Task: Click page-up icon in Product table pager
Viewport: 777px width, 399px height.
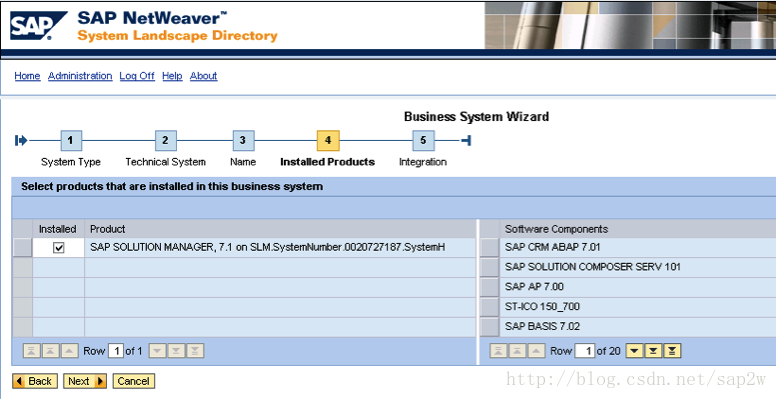Action: pyautogui.click(x=50, y=351)
